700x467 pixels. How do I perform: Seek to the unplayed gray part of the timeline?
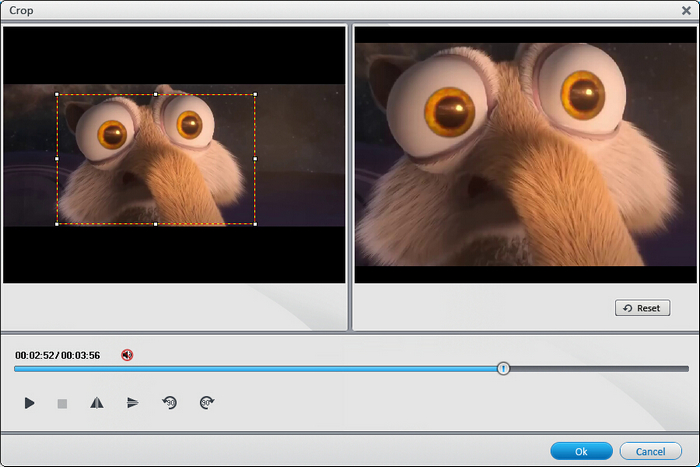click(x=599, y=369)
